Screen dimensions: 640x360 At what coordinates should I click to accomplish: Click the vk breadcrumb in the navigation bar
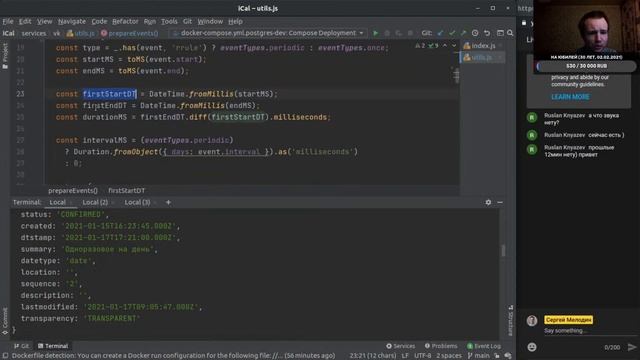coord(56,33)
